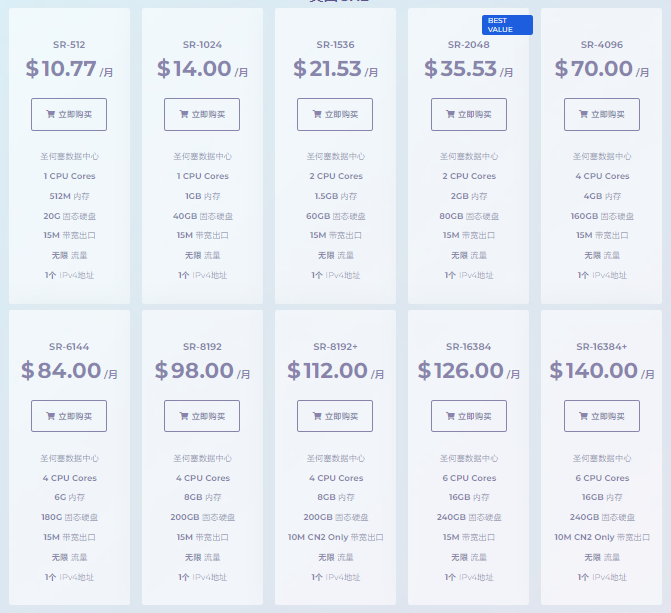Select the SR-512 plan title
This screenshot has width=671, height=613.
click(69, 45)
